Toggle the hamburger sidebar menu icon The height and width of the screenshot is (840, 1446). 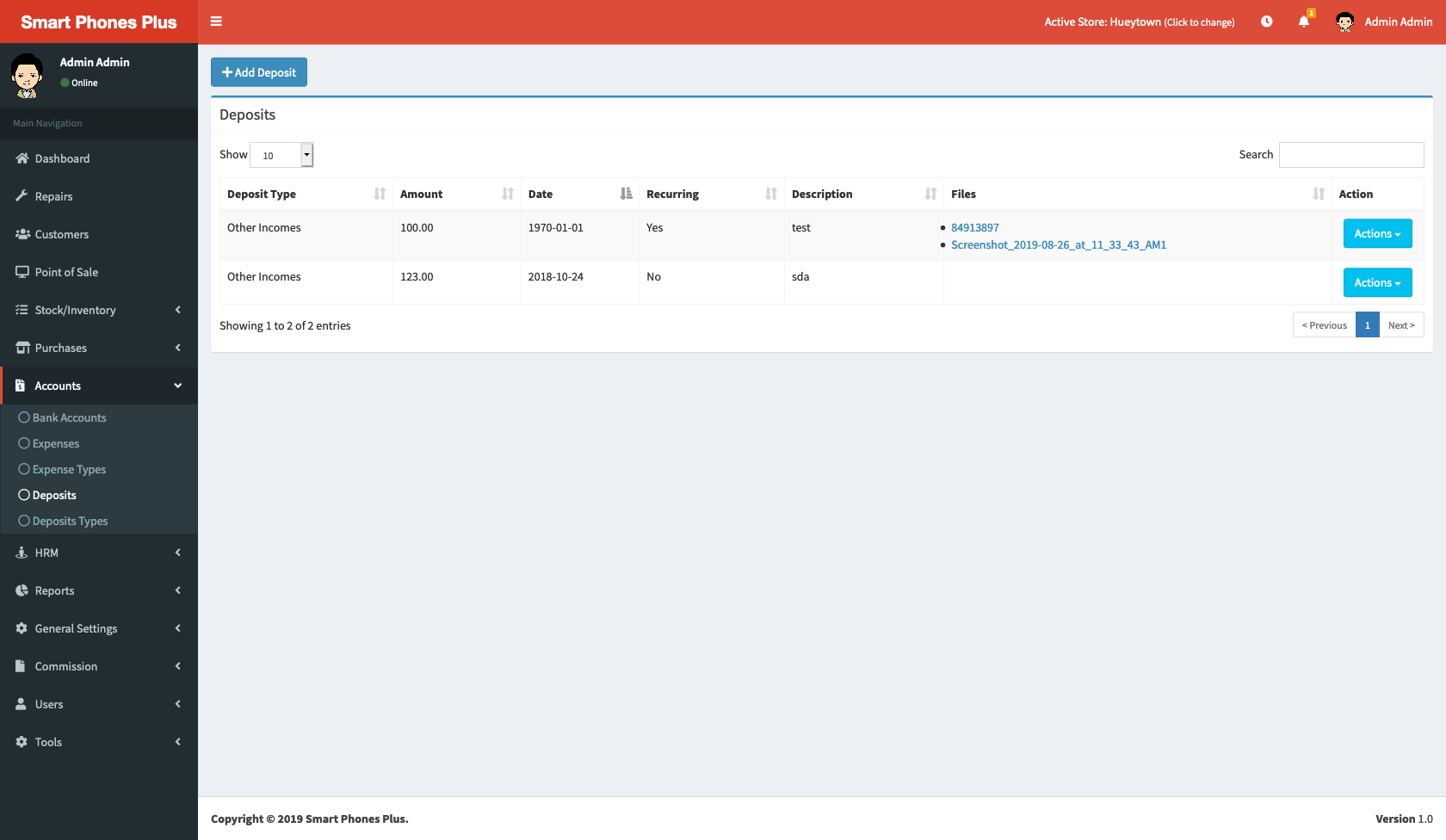[216, 22]
